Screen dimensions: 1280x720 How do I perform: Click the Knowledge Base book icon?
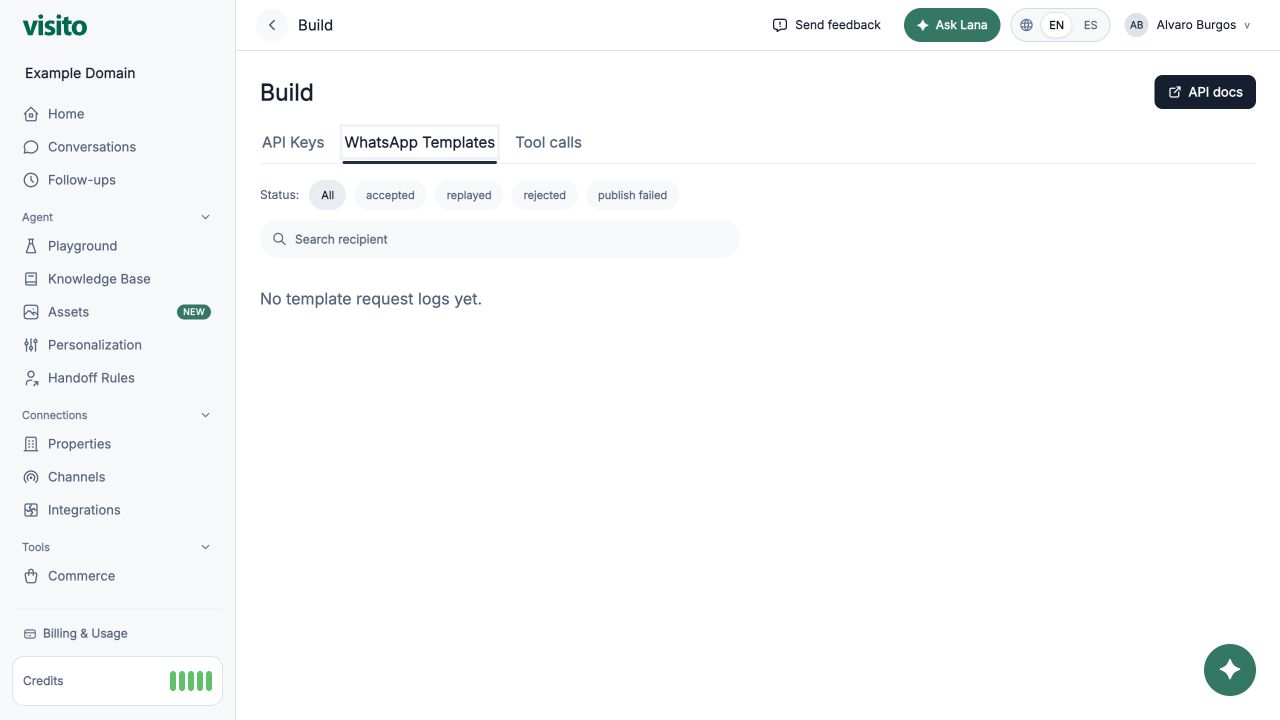pos(31,279)
